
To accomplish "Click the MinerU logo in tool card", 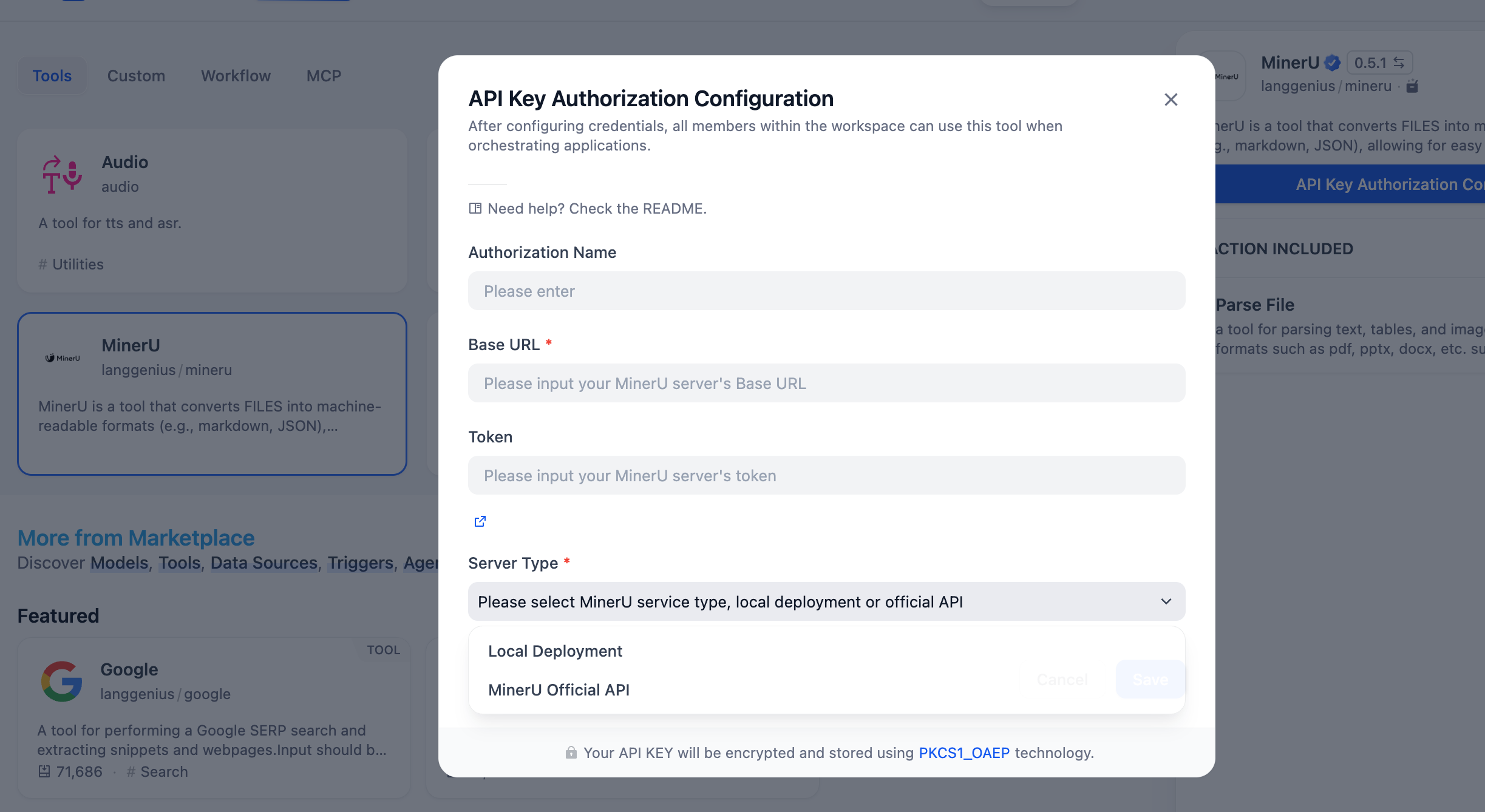I will click(x=63, y=358).
